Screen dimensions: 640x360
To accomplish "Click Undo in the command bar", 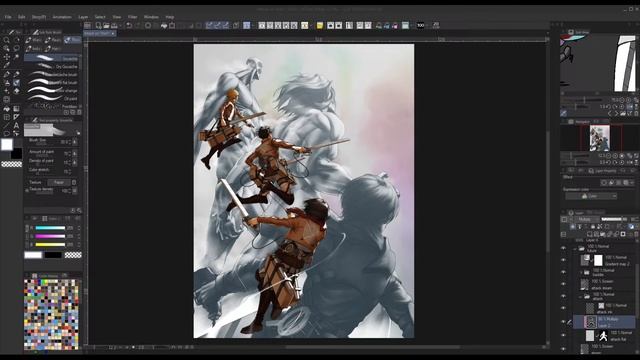I will click(129, 25).
